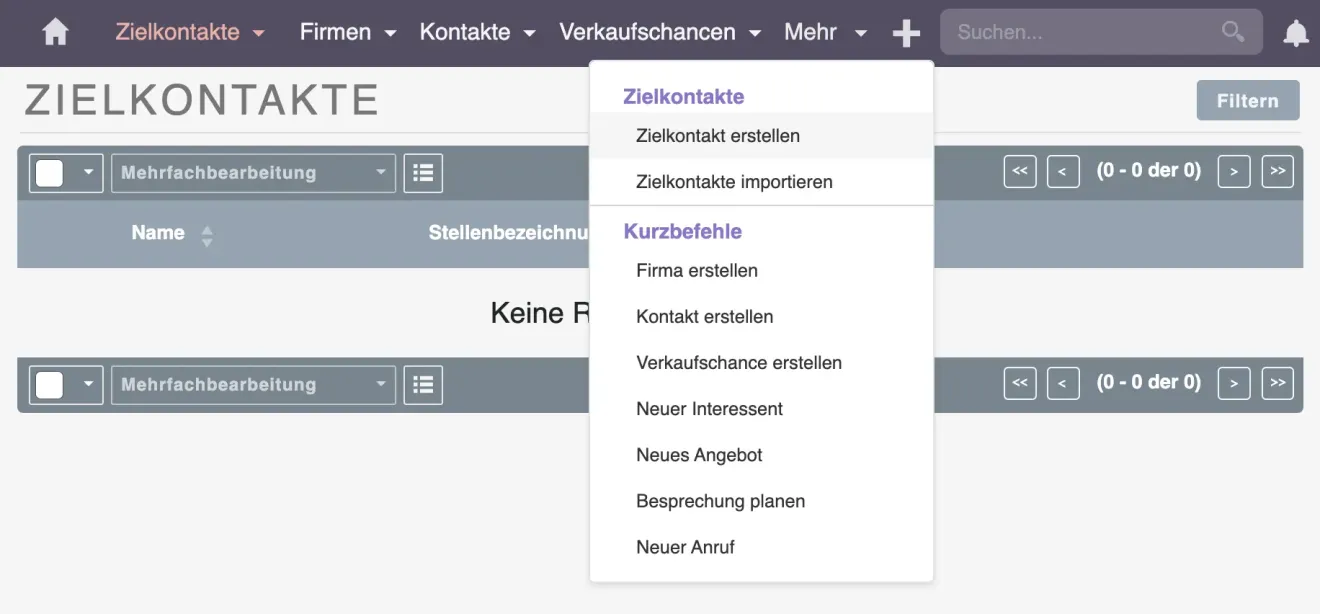
Task: Open the selection options arrow next to the checkbox
Action: pyautogui.click(x=88, y=172)
